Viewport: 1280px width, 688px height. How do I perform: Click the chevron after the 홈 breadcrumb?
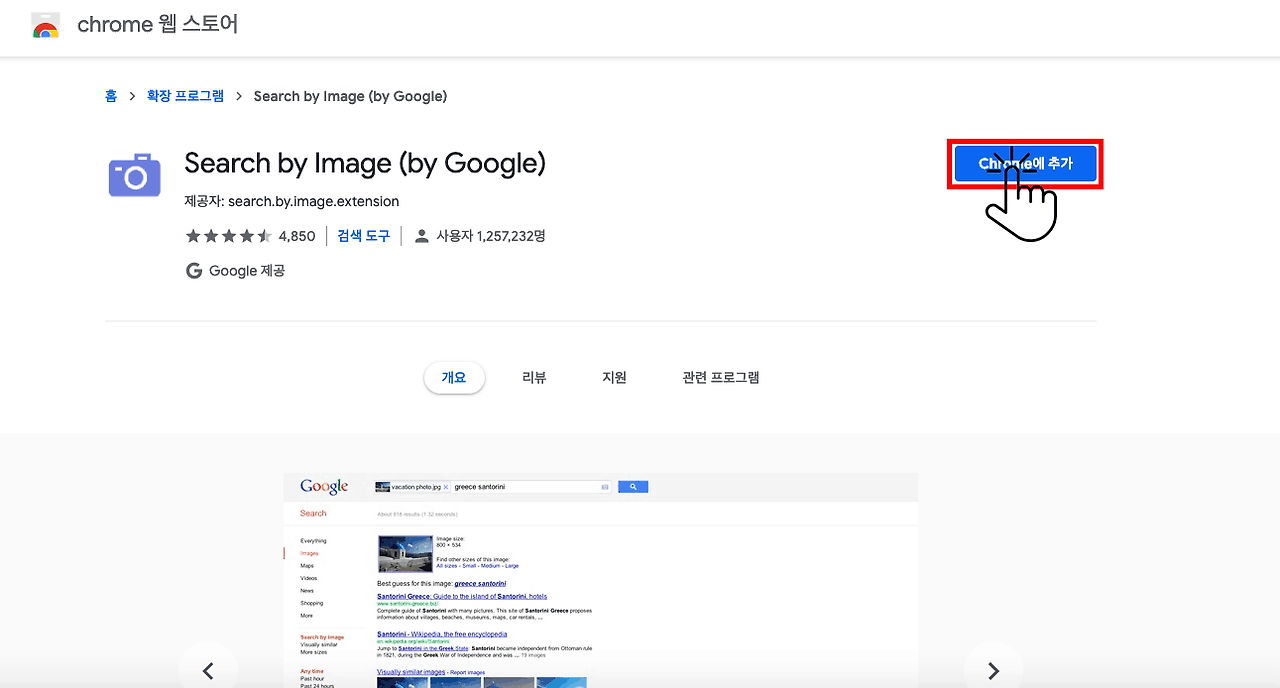click(x=131, y=96)
